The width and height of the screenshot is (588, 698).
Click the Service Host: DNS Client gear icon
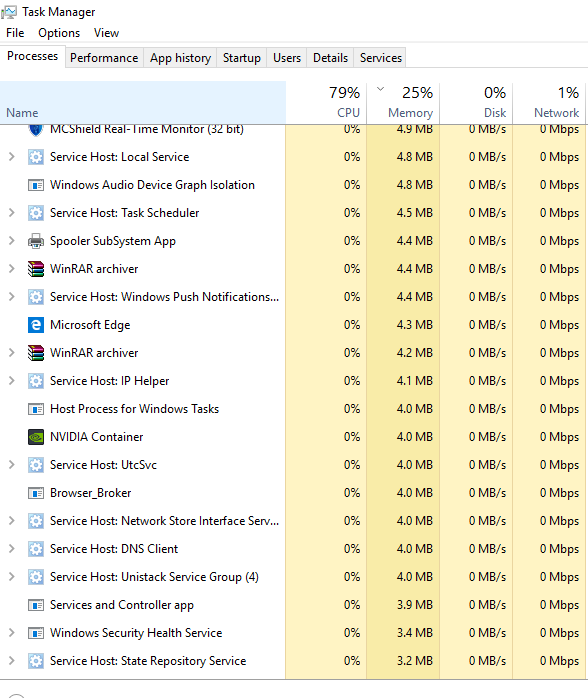click(36, 549)
